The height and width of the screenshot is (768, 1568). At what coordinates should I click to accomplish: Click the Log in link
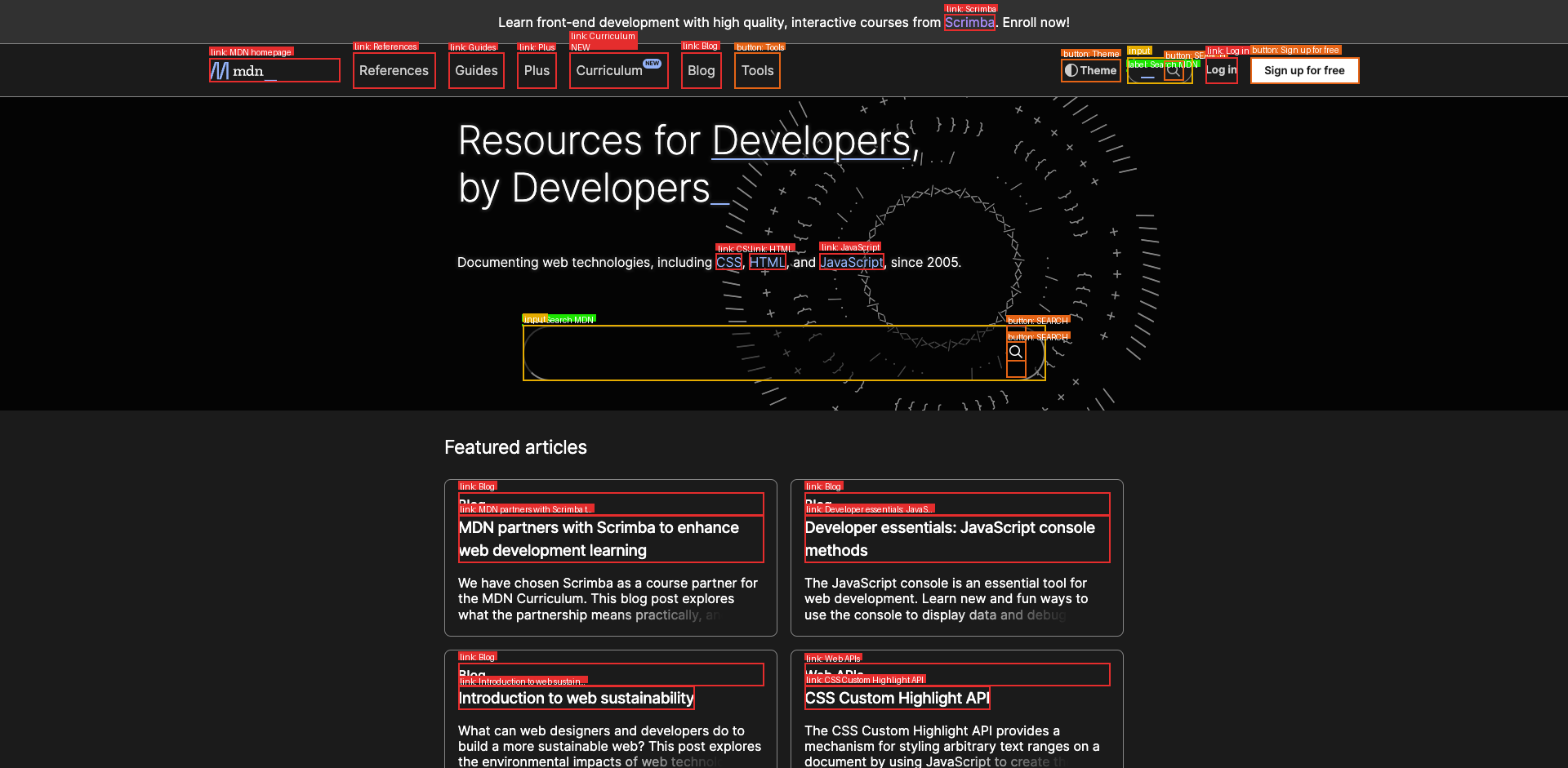(1221, 70)
